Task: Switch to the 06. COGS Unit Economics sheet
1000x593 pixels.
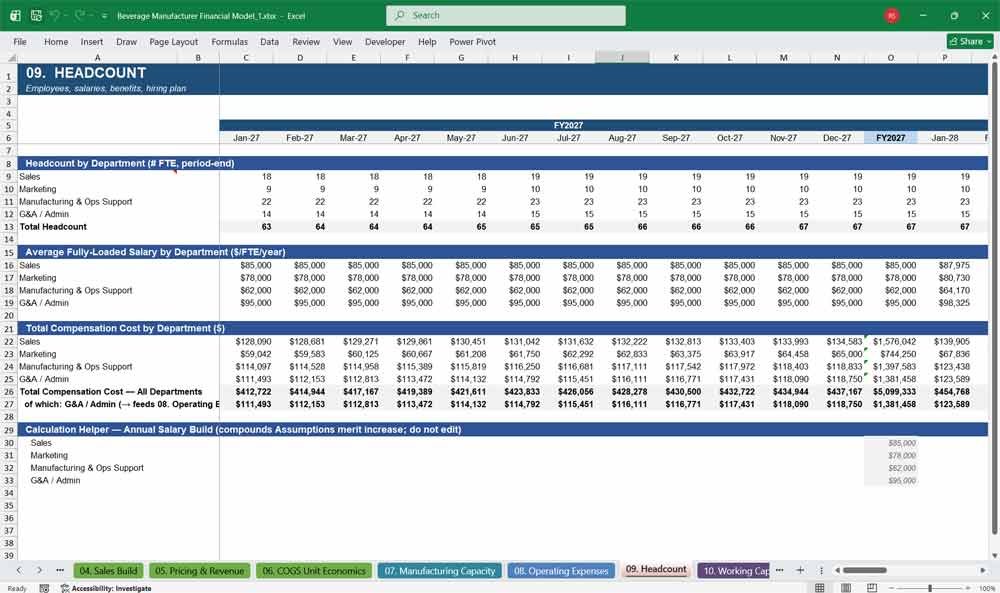Action: 314,571
